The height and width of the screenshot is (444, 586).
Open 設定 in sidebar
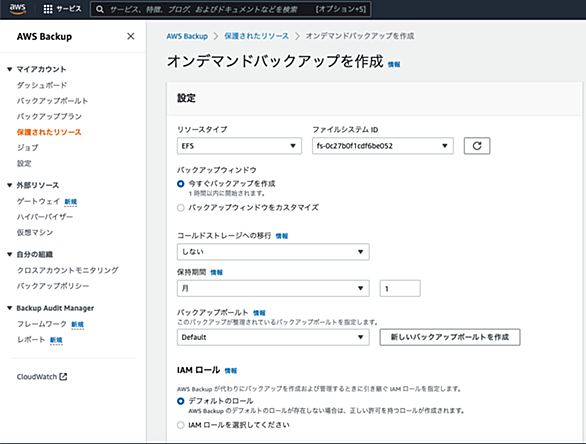(24, 163)
